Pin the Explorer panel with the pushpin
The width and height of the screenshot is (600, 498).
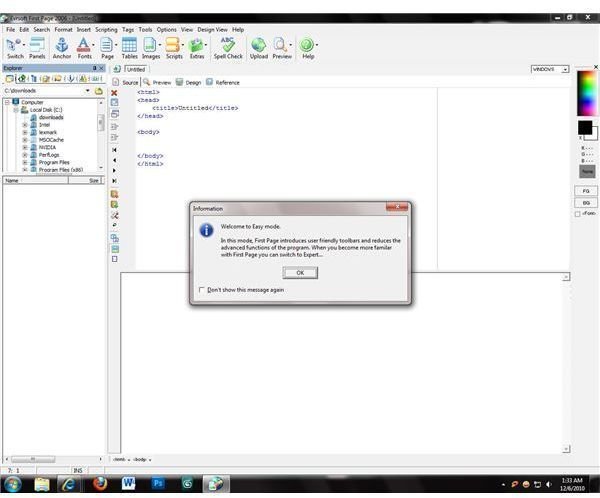(x=94, y=68)
